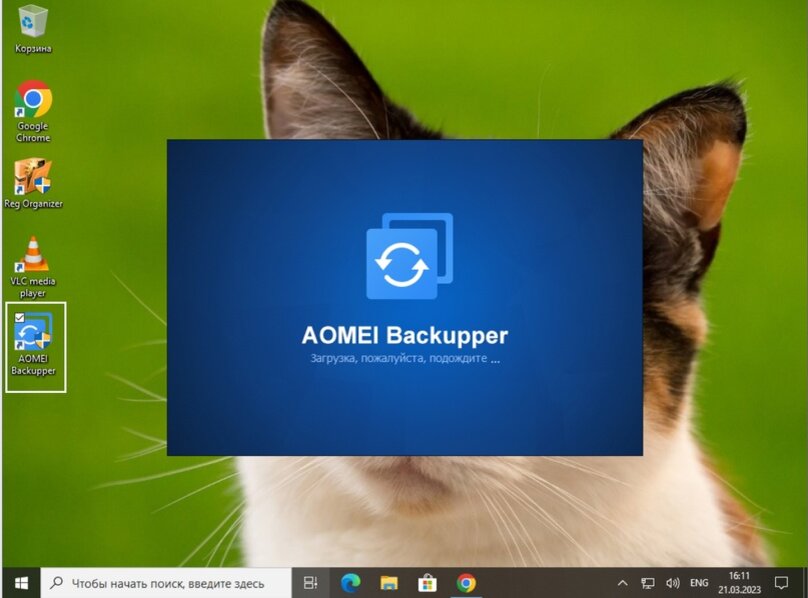808x598 pixels.
Task: Open Task View from the taskbar
Action: tap(311, 583)
